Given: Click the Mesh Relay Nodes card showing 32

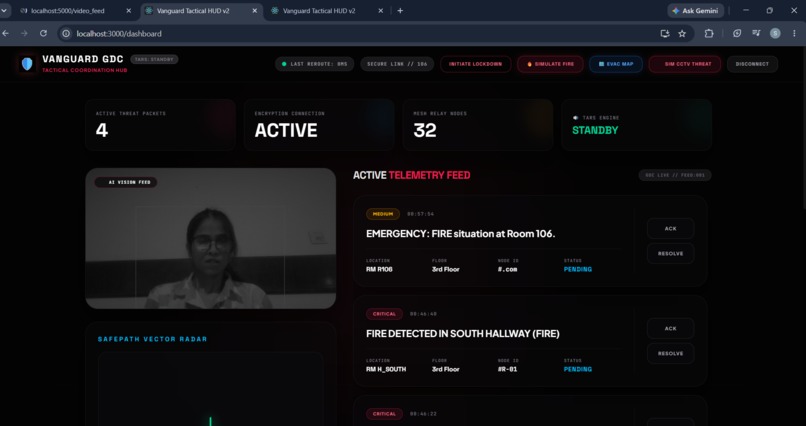Looking at the screenshot, I should click(x=478, y=124).
